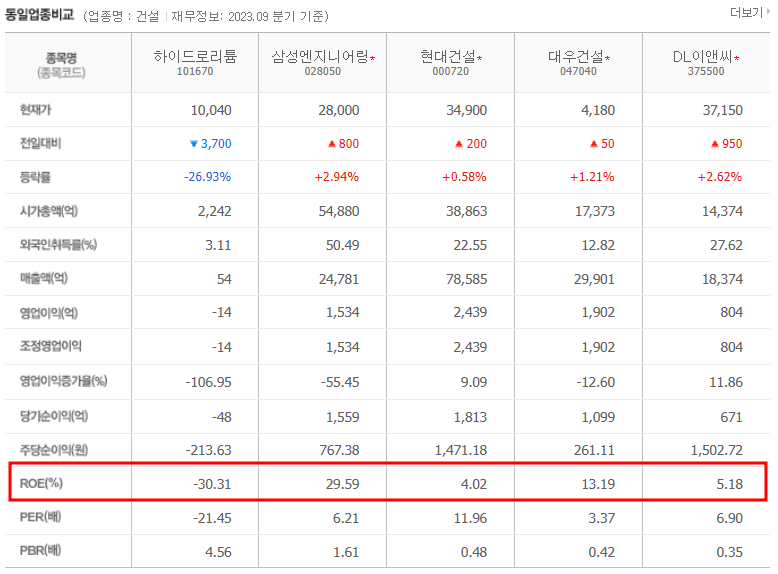The width and height of the screenshot is (778, 574).
Task: Select the +0.58% change rate
Action: tap(464, 177)
